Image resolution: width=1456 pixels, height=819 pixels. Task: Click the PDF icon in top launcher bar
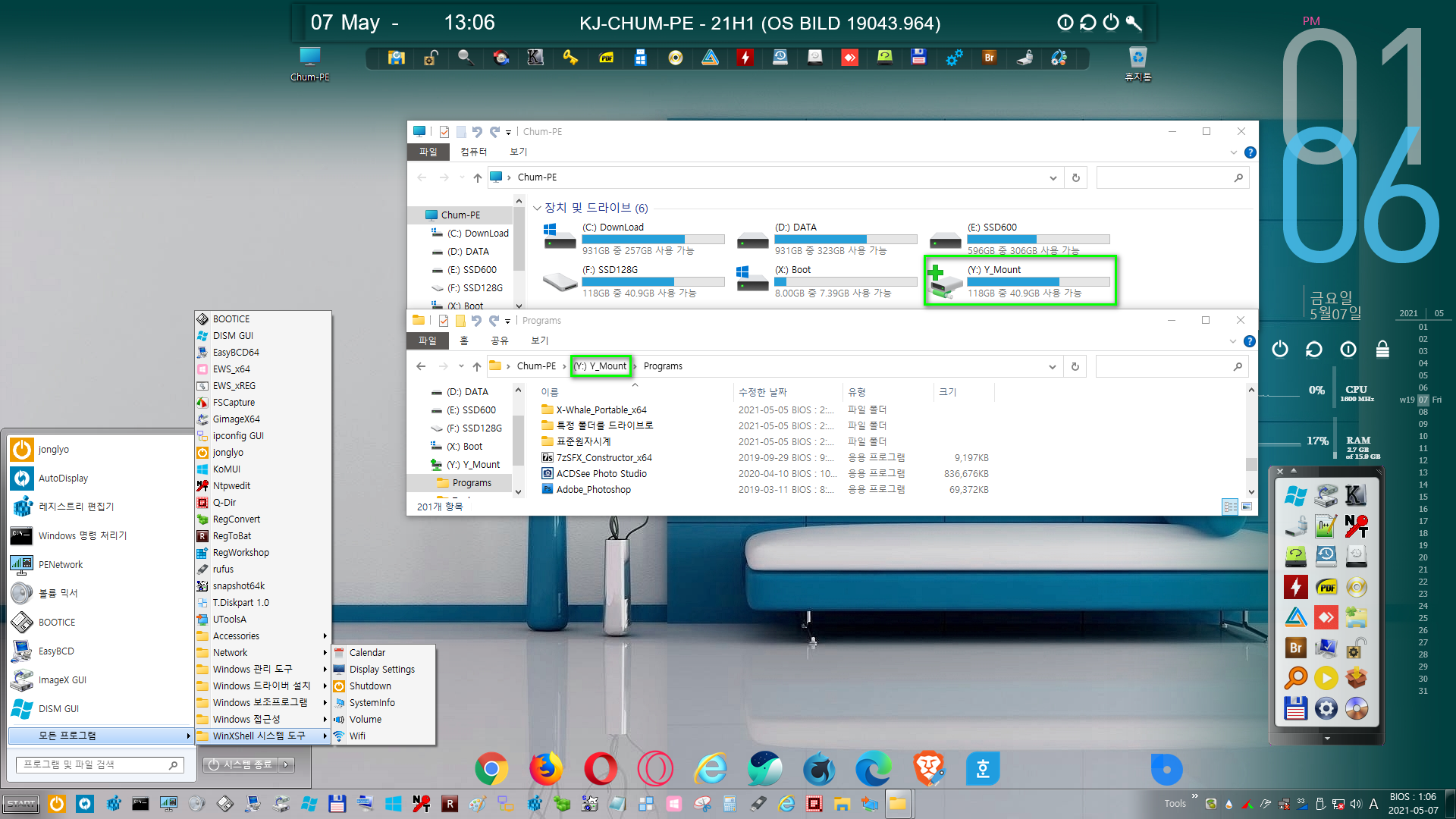tap(606, 58)
